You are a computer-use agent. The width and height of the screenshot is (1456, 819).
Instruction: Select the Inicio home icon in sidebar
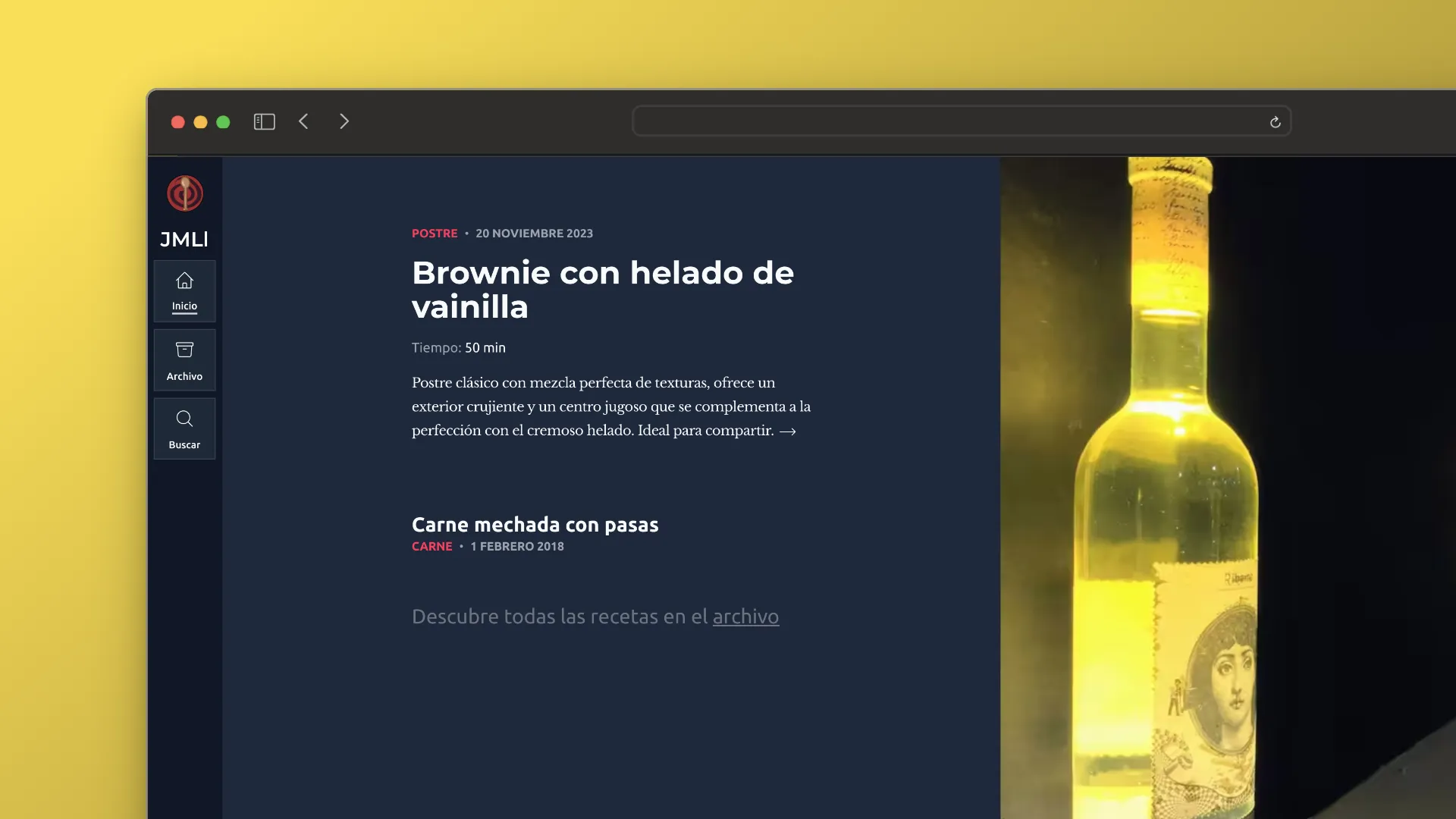[x=184, y=281]
